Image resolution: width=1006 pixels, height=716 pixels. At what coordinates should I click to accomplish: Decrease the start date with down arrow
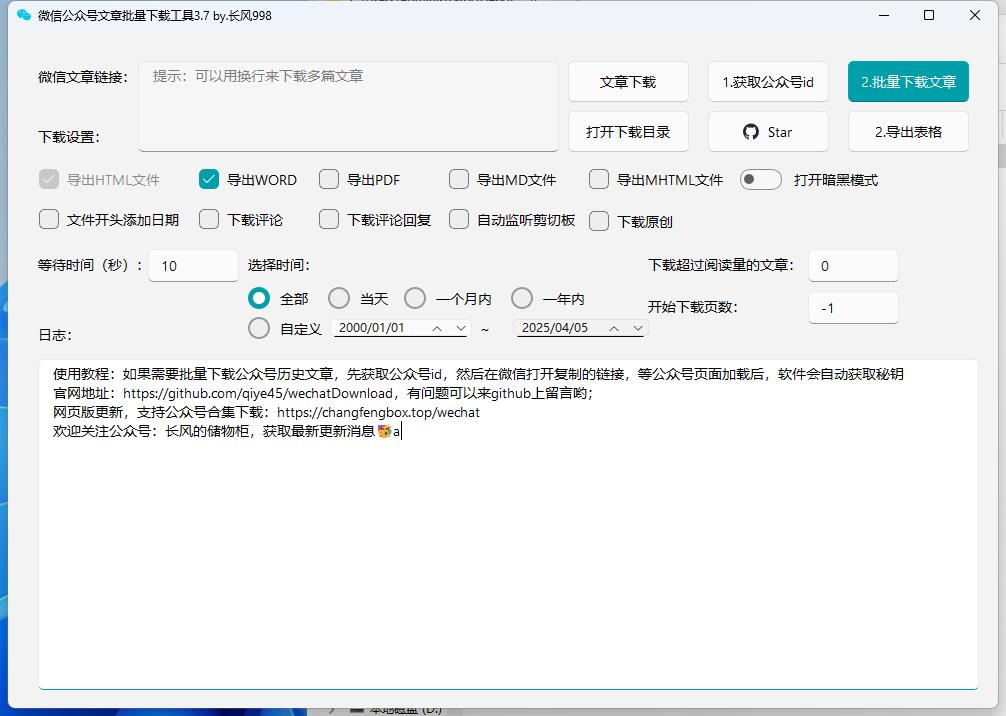tap(461, 328)
